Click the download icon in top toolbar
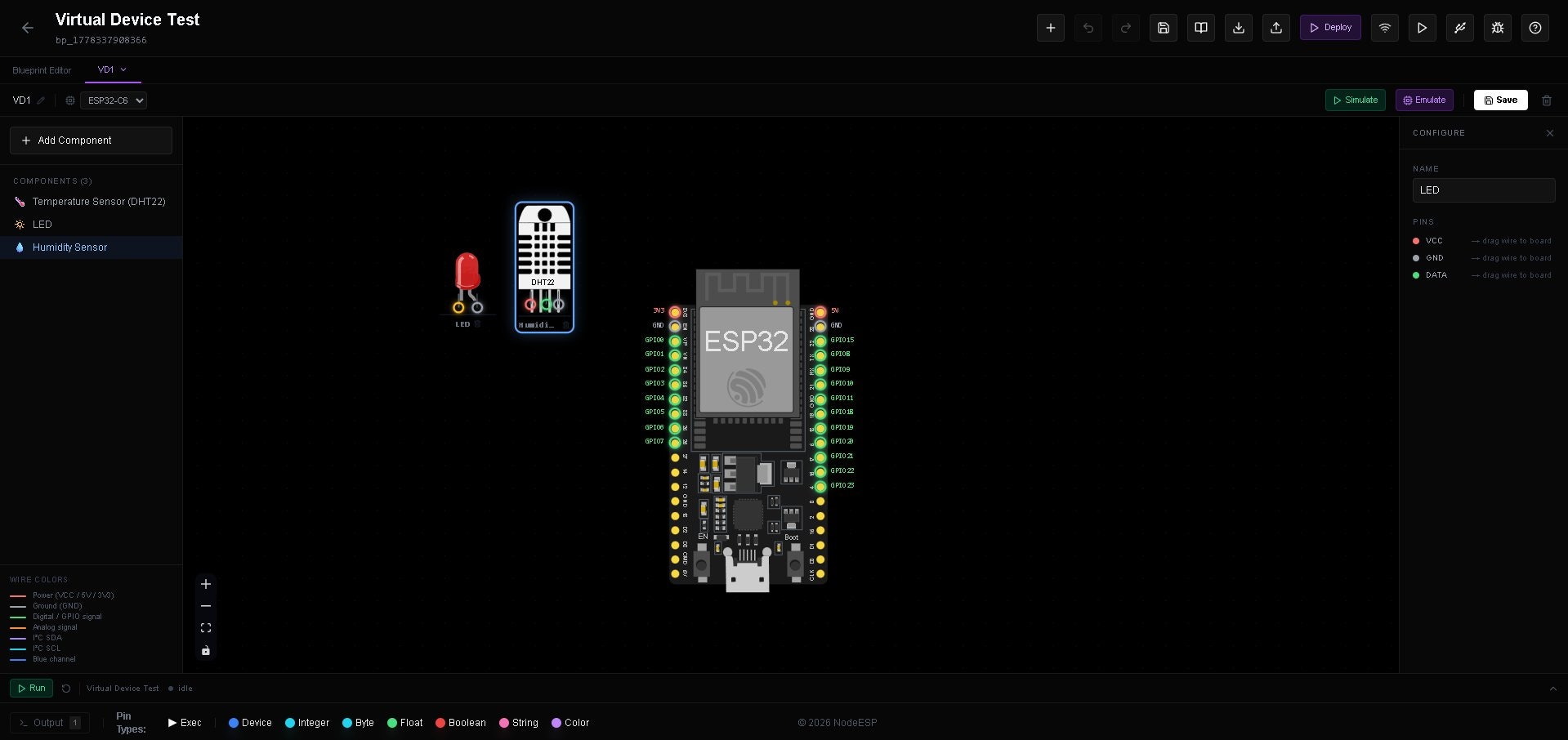1568x740 pixels. coord(1239,28)
